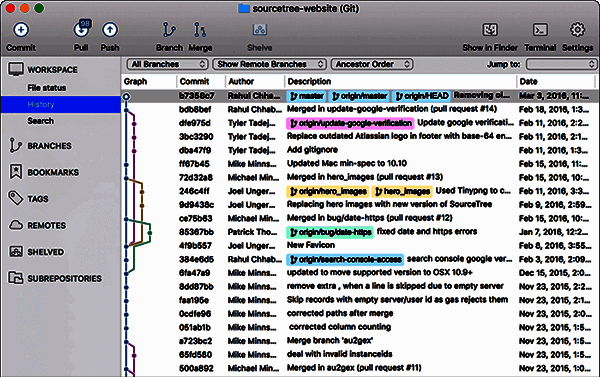600x377 pixels.
Task: Click the origin/bug/date-https branch label
Action: (330, 232)
